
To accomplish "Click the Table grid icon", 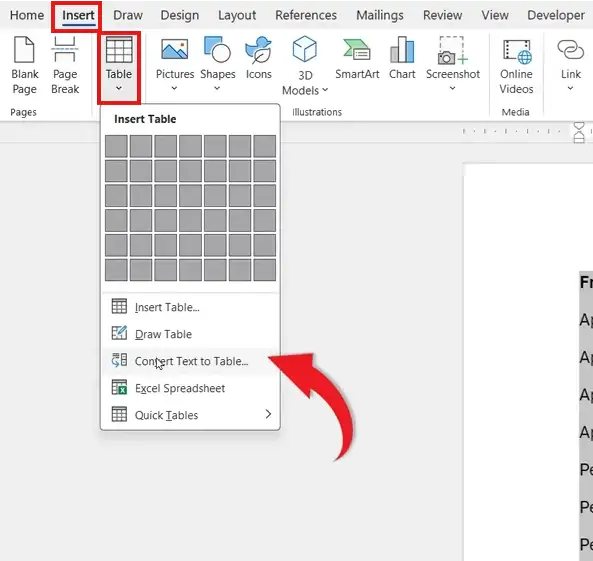I will pos(119,50).
